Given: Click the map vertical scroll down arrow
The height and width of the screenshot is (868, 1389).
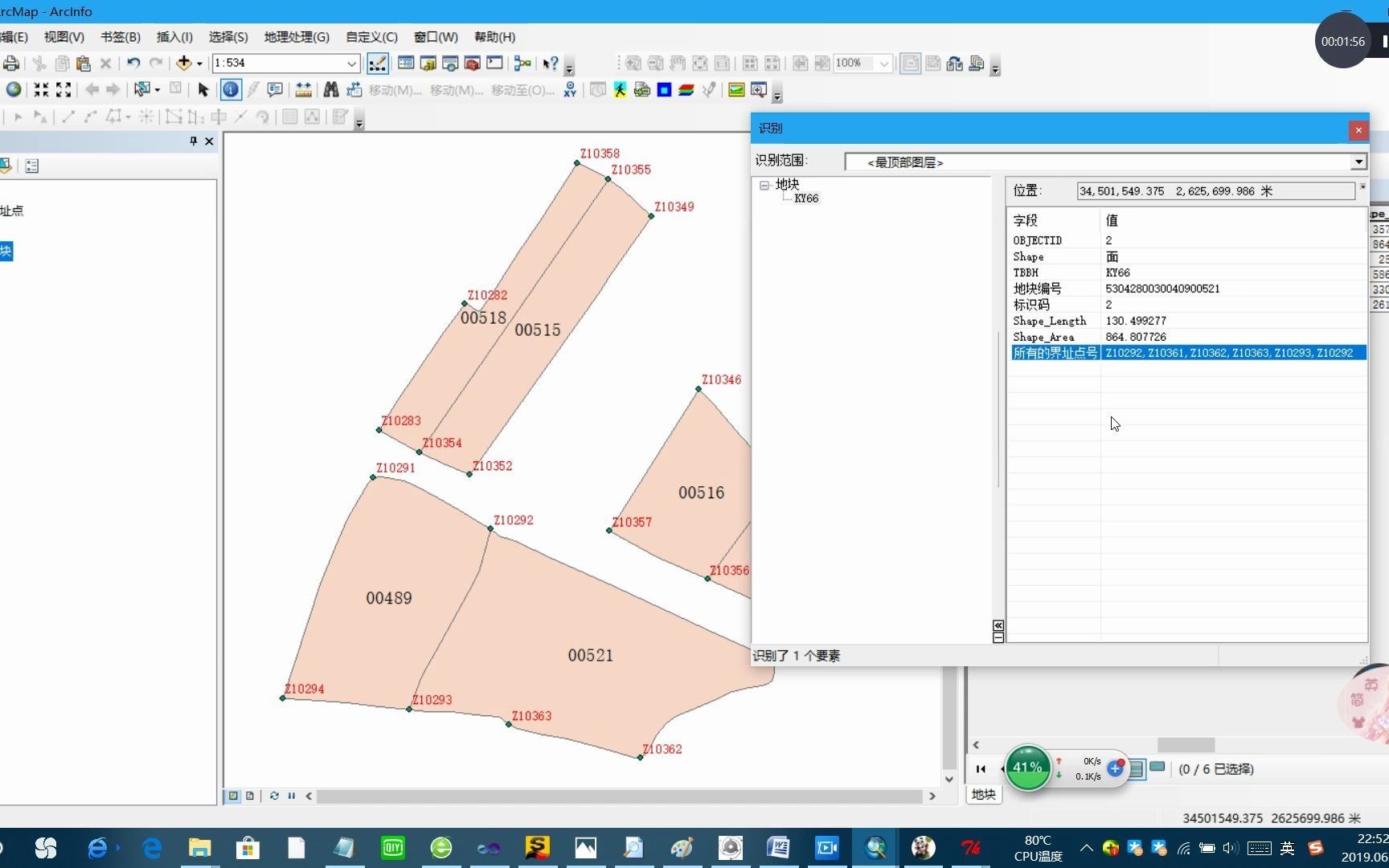Looking at the screenshot, I should [x=949, y=779].
